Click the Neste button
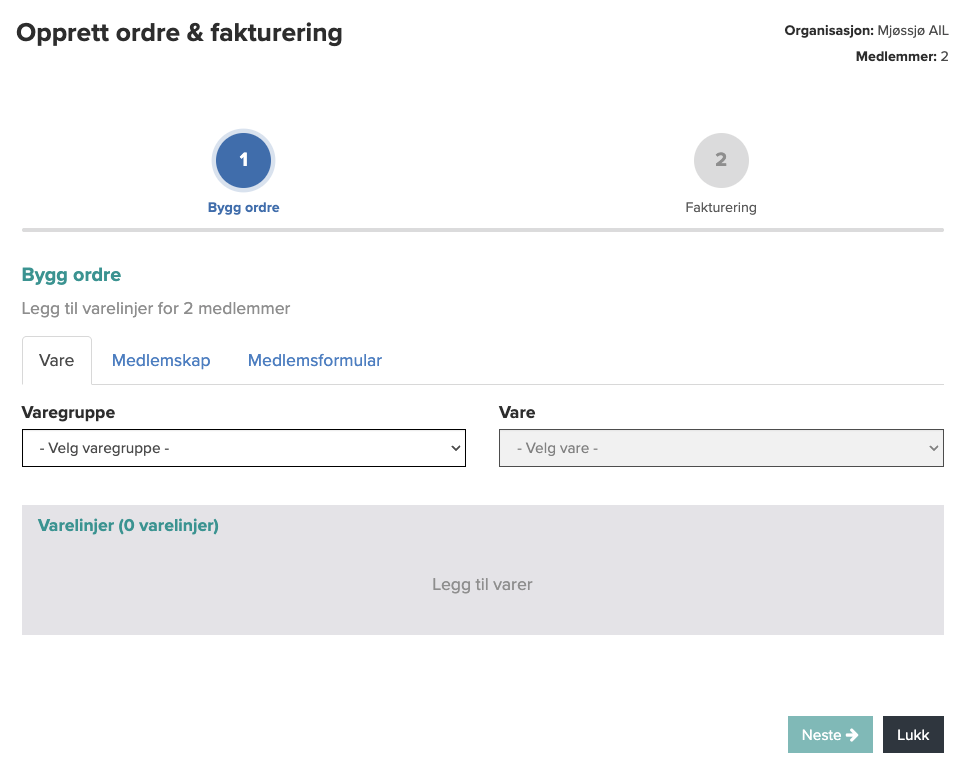This screenshot has height=772, width=963. coord(830,735)
